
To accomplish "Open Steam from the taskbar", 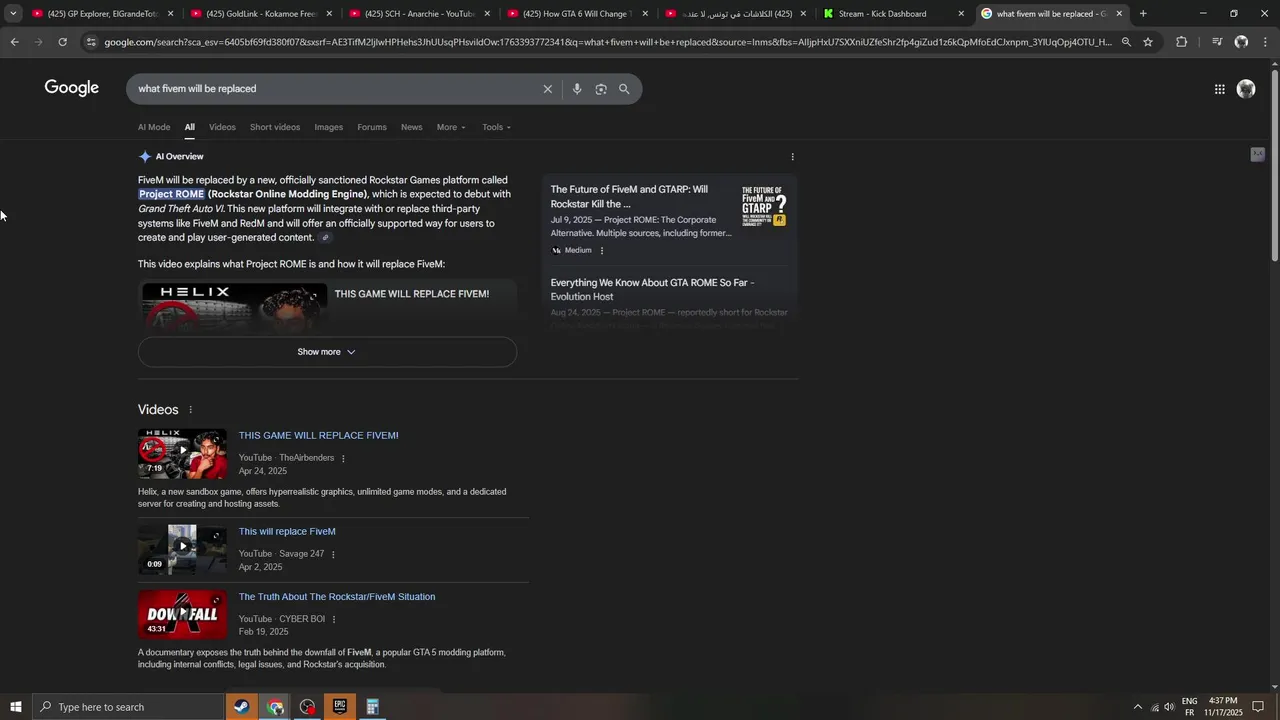I will pyautogui.click(x=241, y=707).
